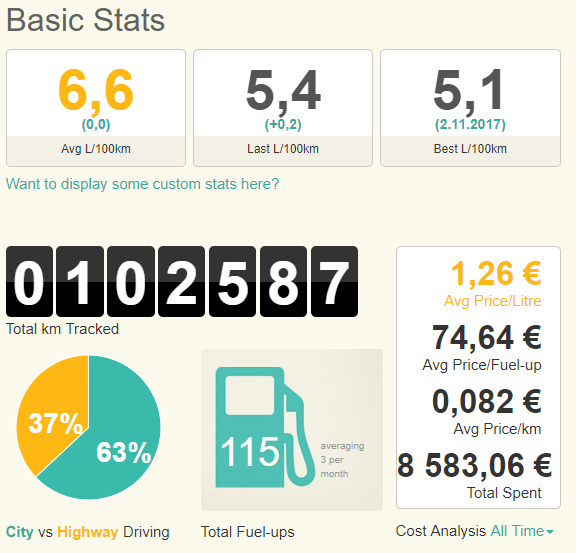Open the Best L/100km stat card
Viewport: 576px width, 553px height.
tap(470, 108)
